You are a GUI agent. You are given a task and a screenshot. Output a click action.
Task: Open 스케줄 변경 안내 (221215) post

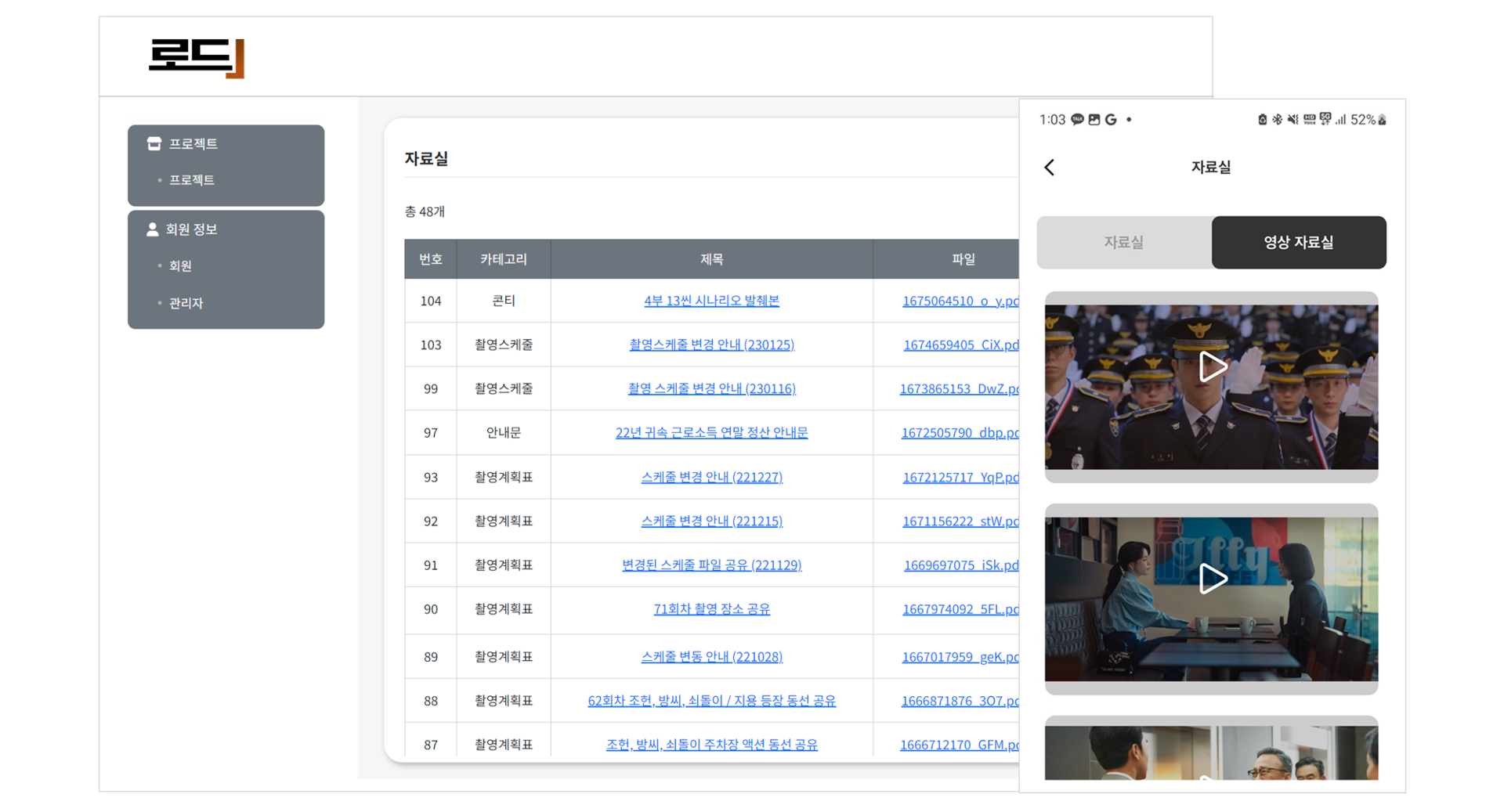point(711,521)
